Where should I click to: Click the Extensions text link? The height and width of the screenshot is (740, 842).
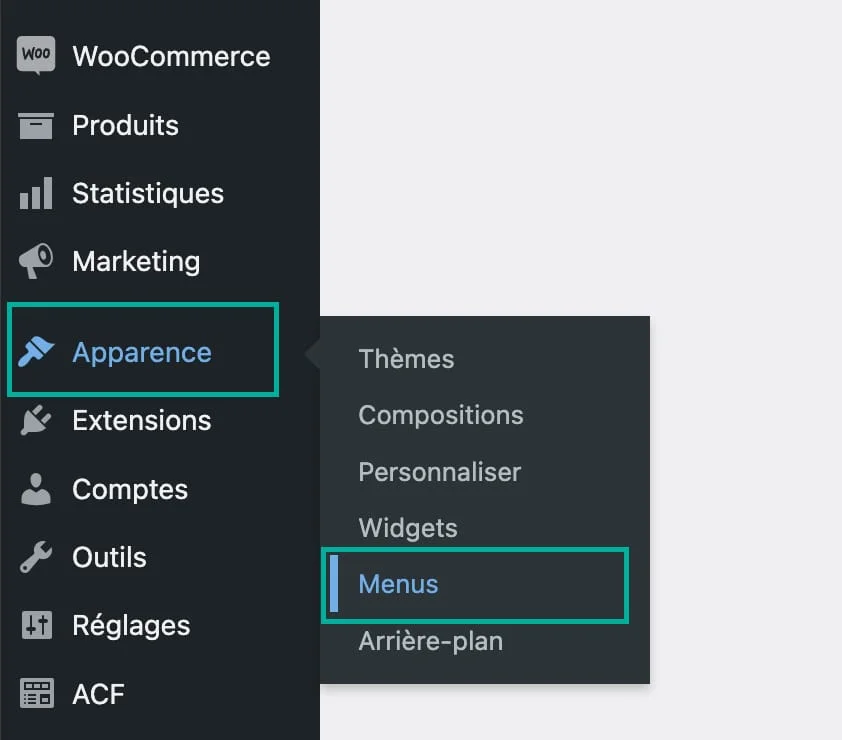click(x=142, y=420)
